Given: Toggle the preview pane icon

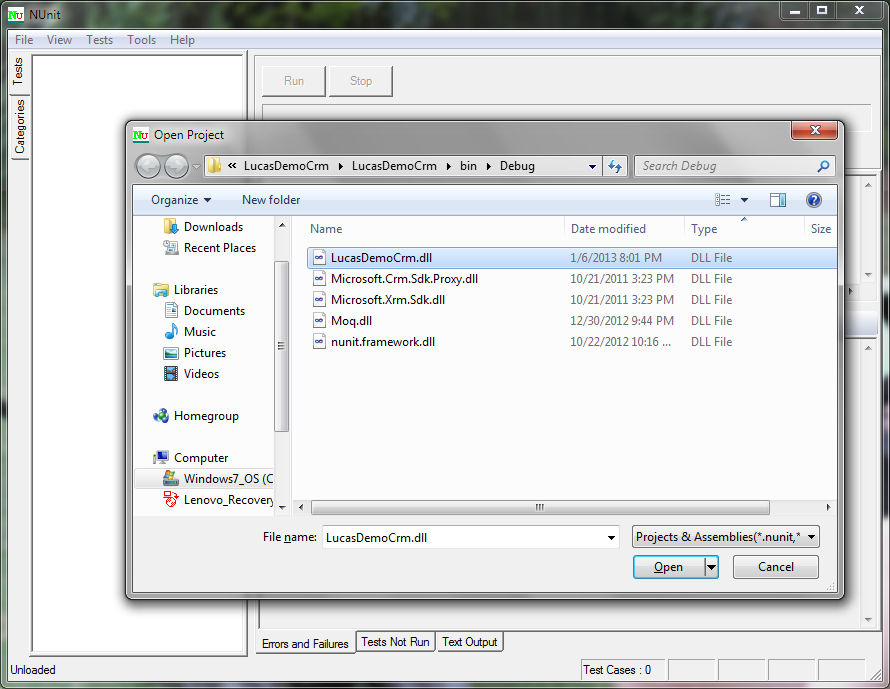Looking at the screenshot, I should (778, 200).
